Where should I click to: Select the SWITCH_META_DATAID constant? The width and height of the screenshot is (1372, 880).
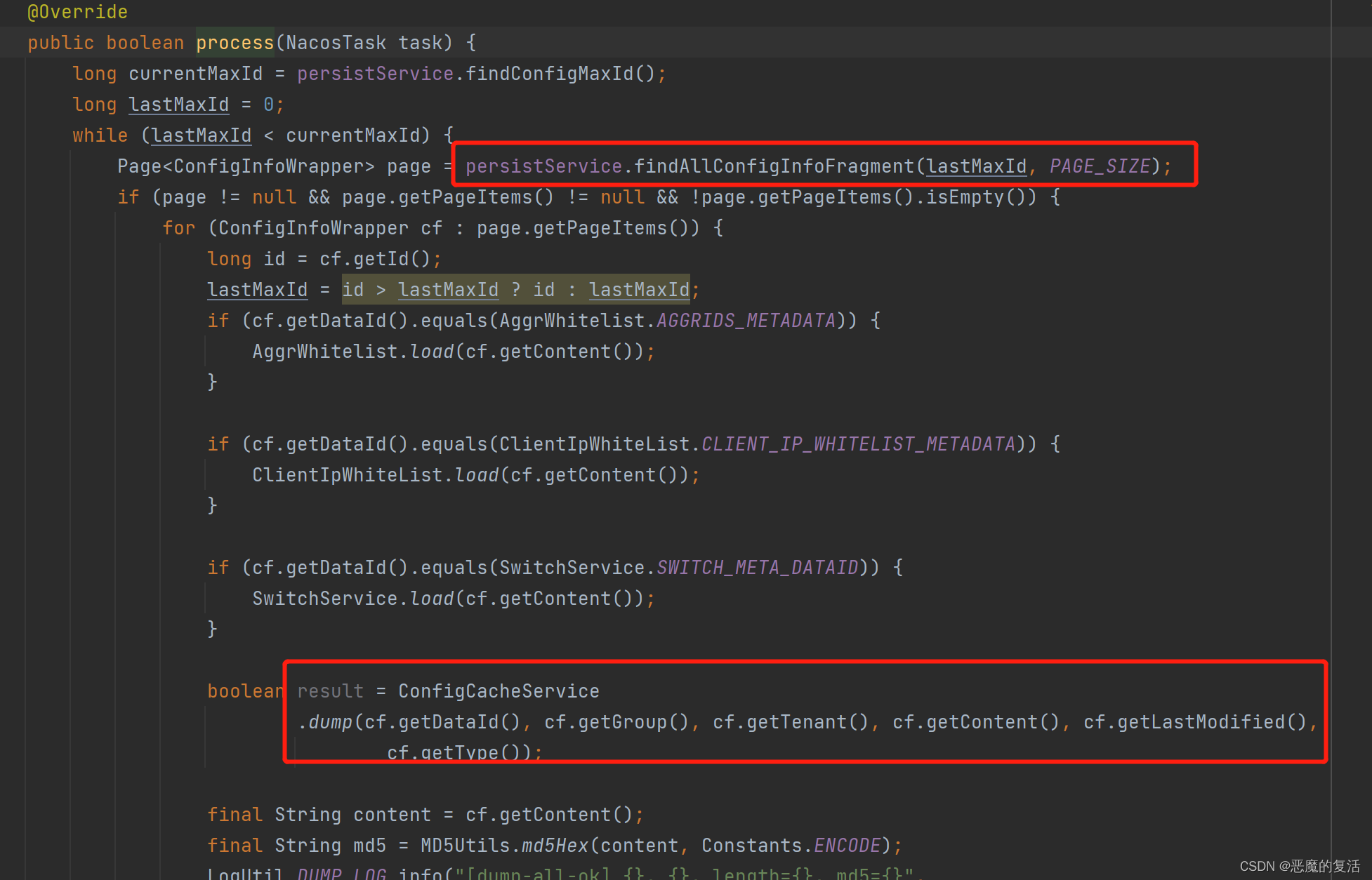757,567
